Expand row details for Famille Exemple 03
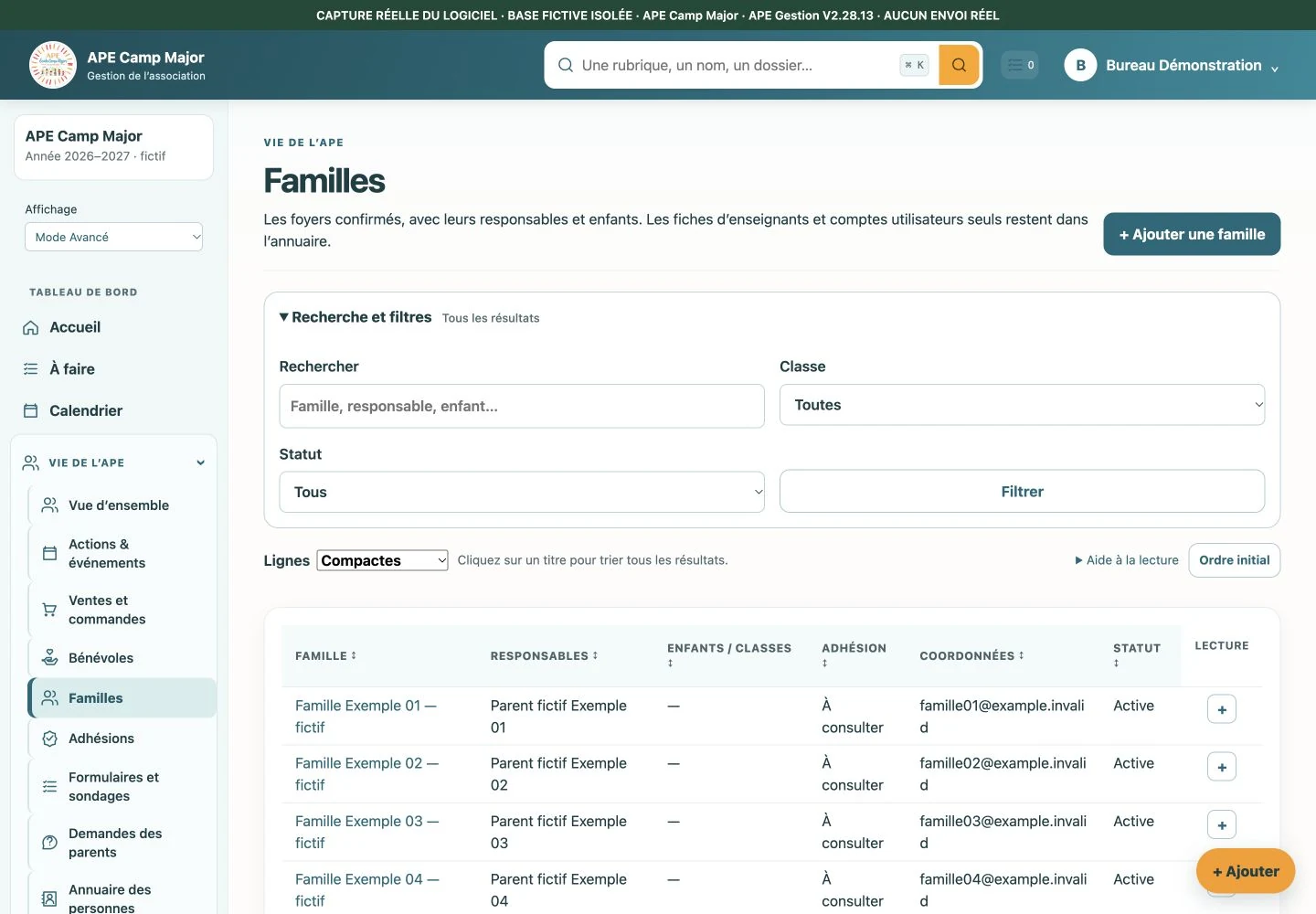Screen dimensions: 1316x914 point(1222,825)
